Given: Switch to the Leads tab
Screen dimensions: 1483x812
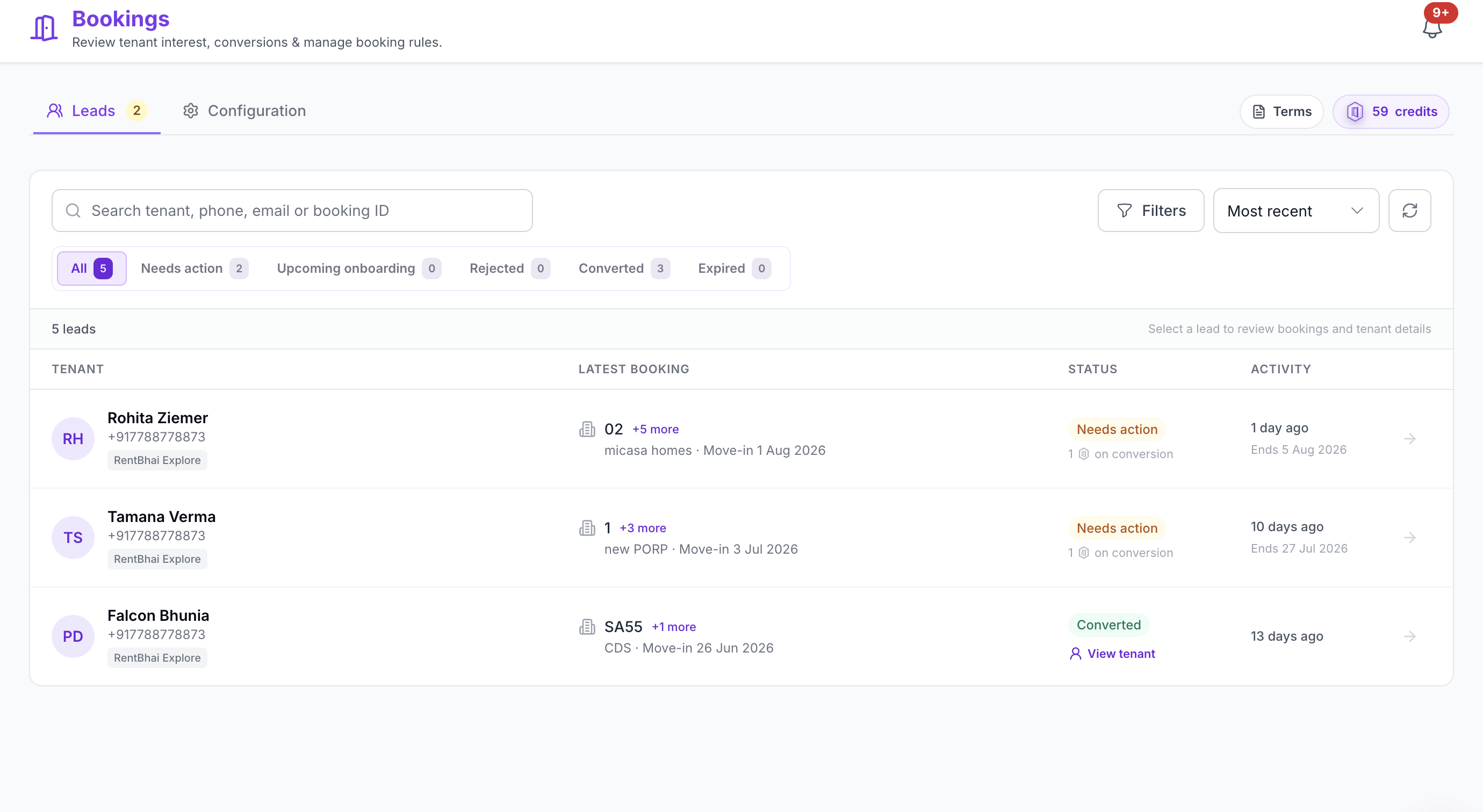Looking at the screenshot, I should pos(97,111).
